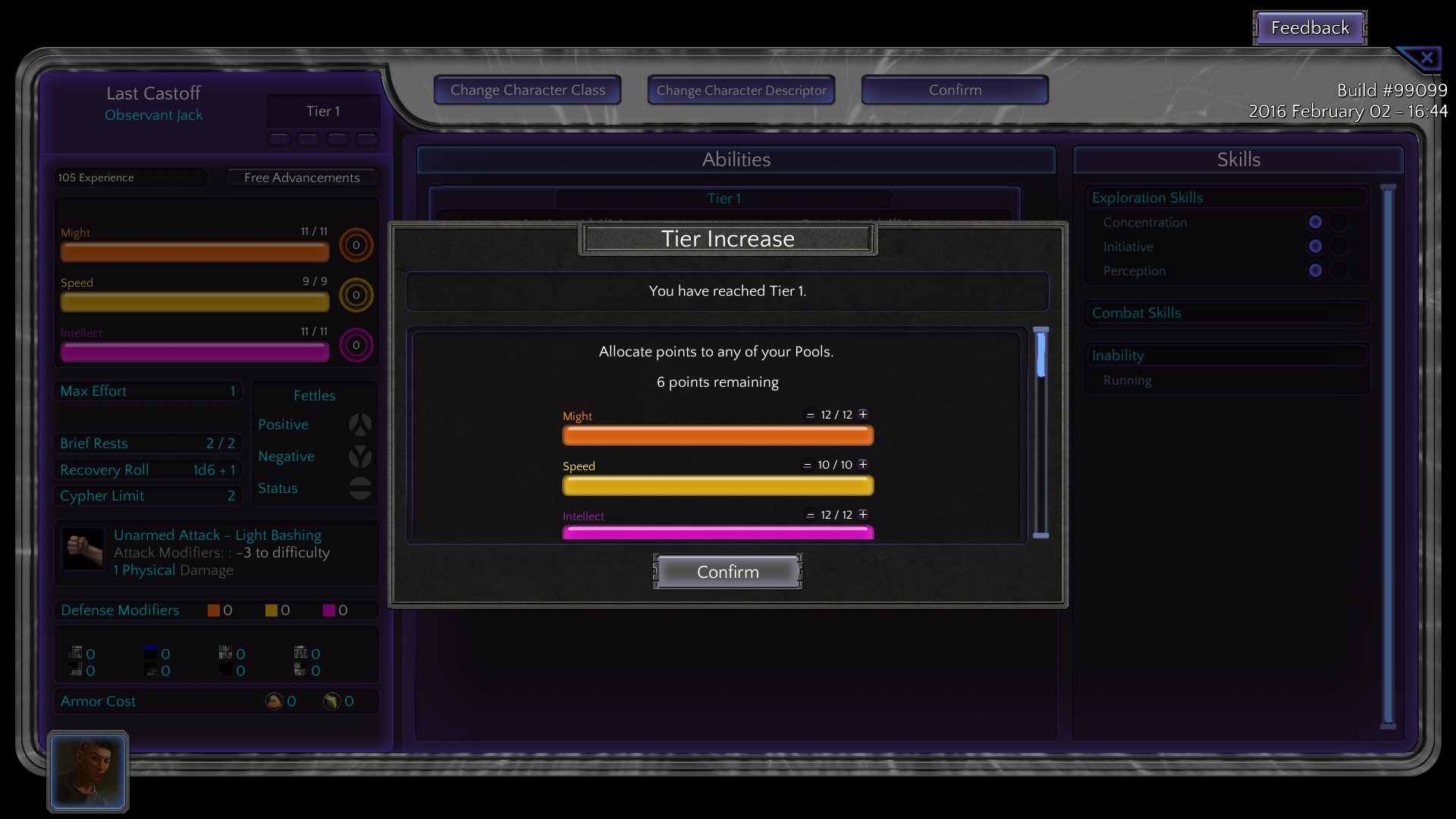1456x819 pixels.
Task: Toggle Initiative skill first radio dot
Action: pyautogui.click(x=1316, y=246)
